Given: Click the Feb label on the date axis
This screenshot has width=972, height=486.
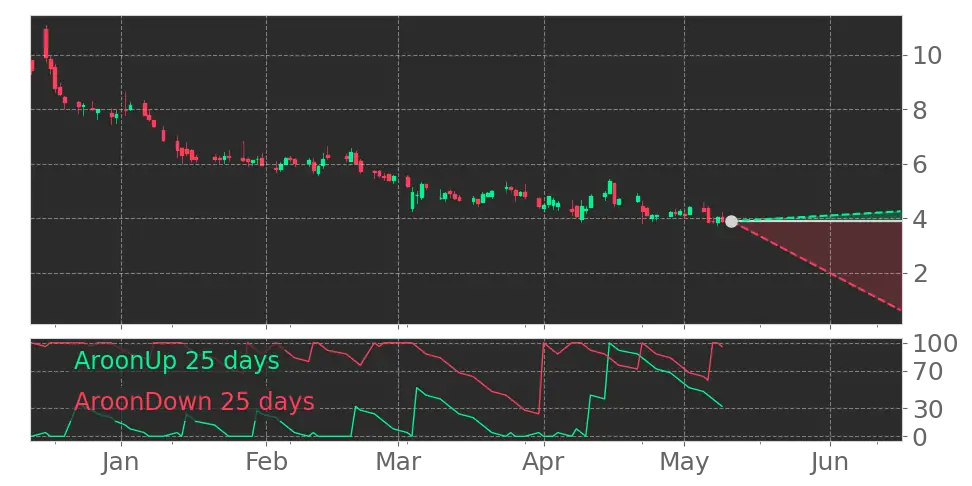Looking at the screenshot, I should [x=267, y=462].
